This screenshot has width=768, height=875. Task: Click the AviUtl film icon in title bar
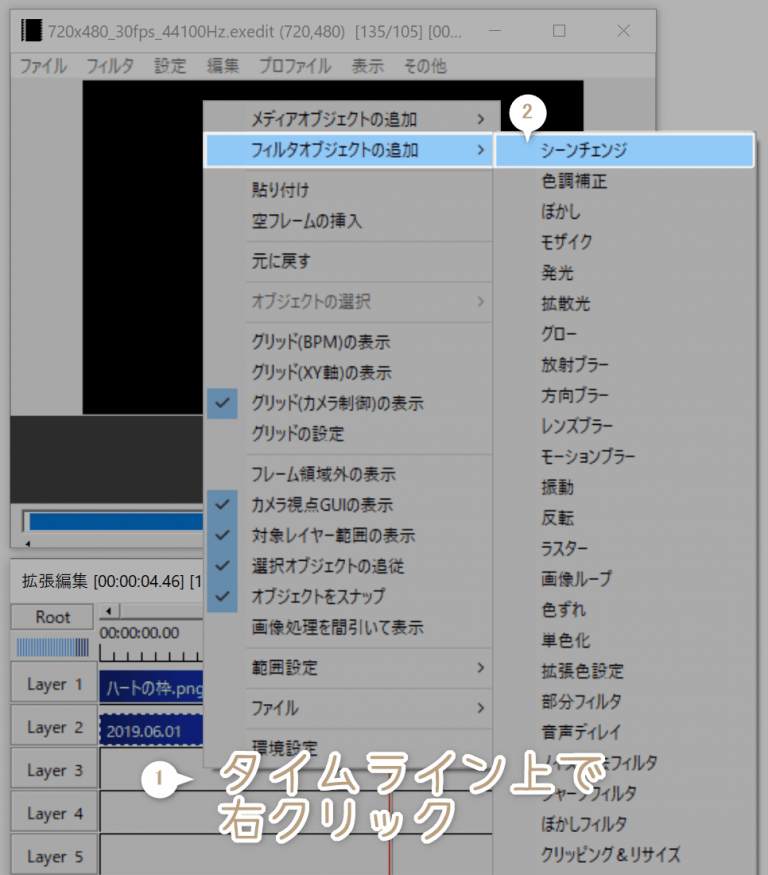click(x=31, y=30)
